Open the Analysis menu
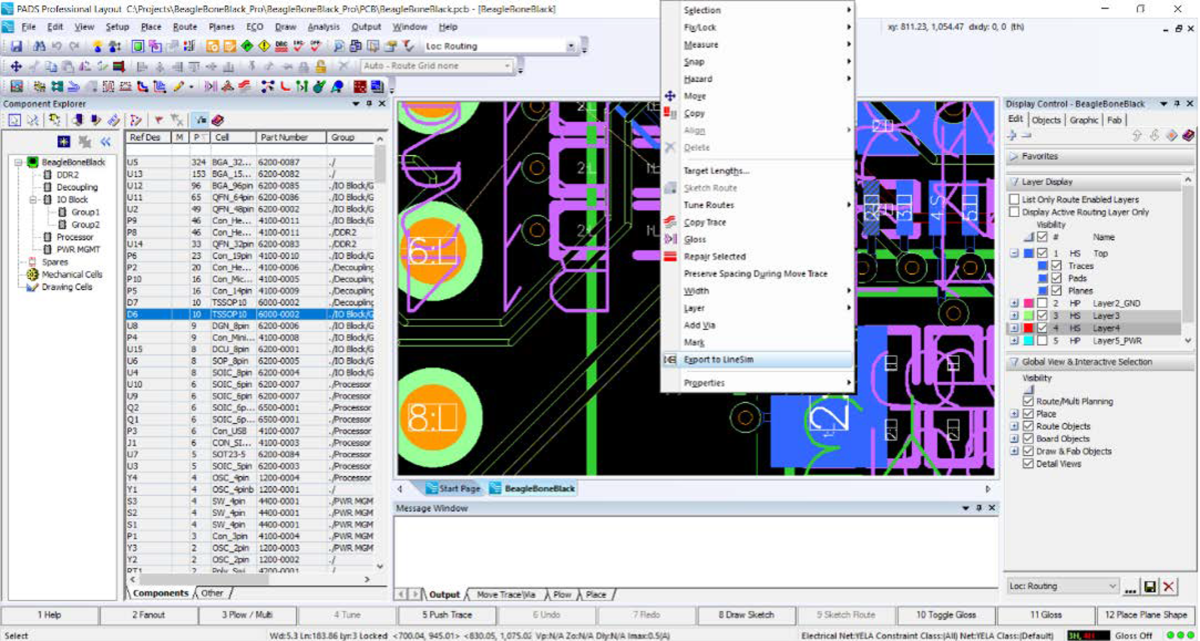 point(324,27)
